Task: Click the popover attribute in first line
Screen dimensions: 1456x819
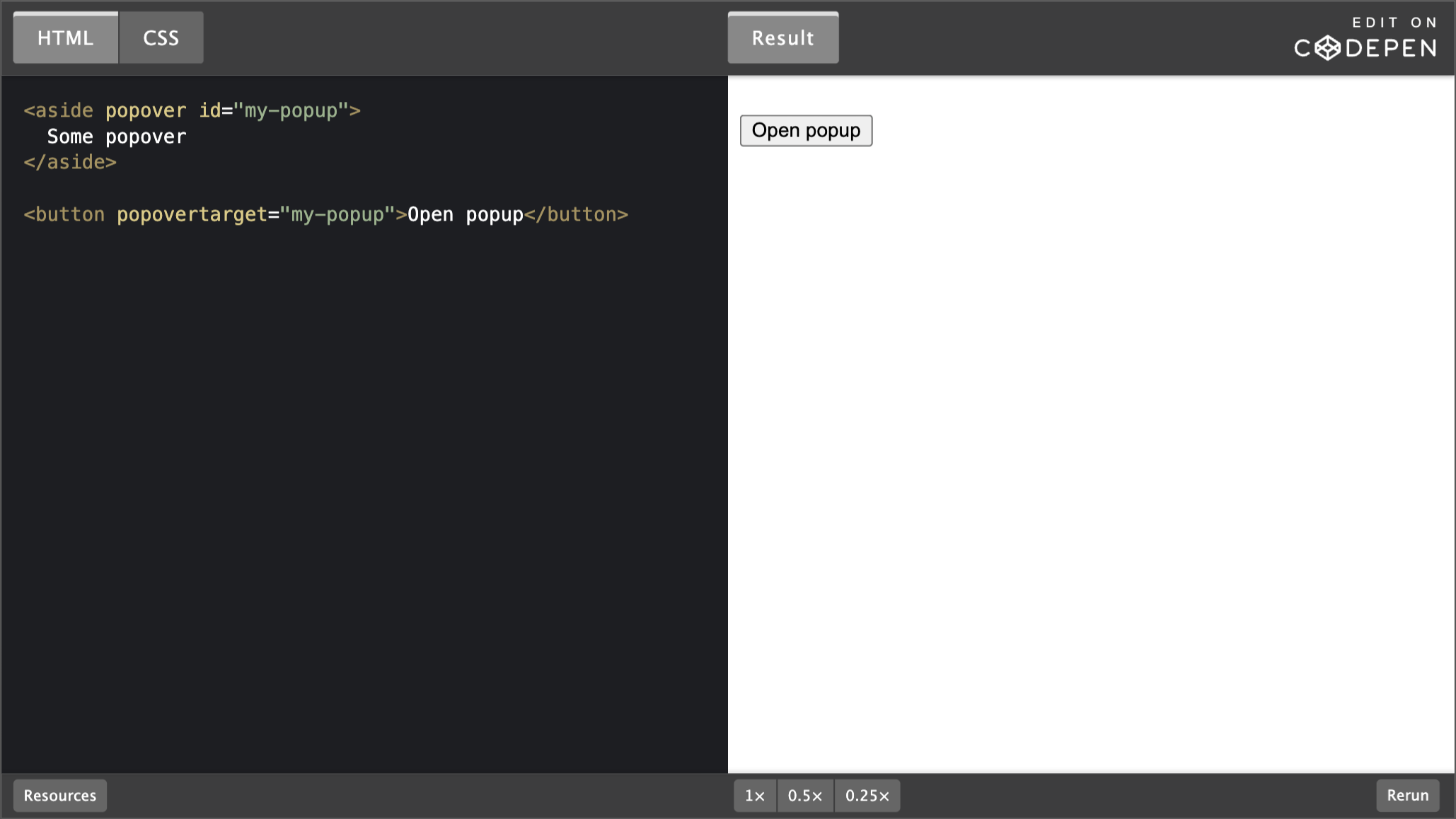Action: pos(146,111)
